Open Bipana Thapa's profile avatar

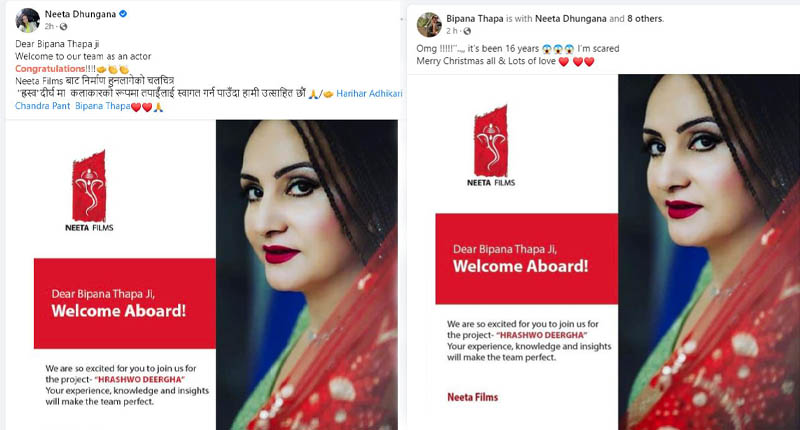pos(429,25)
